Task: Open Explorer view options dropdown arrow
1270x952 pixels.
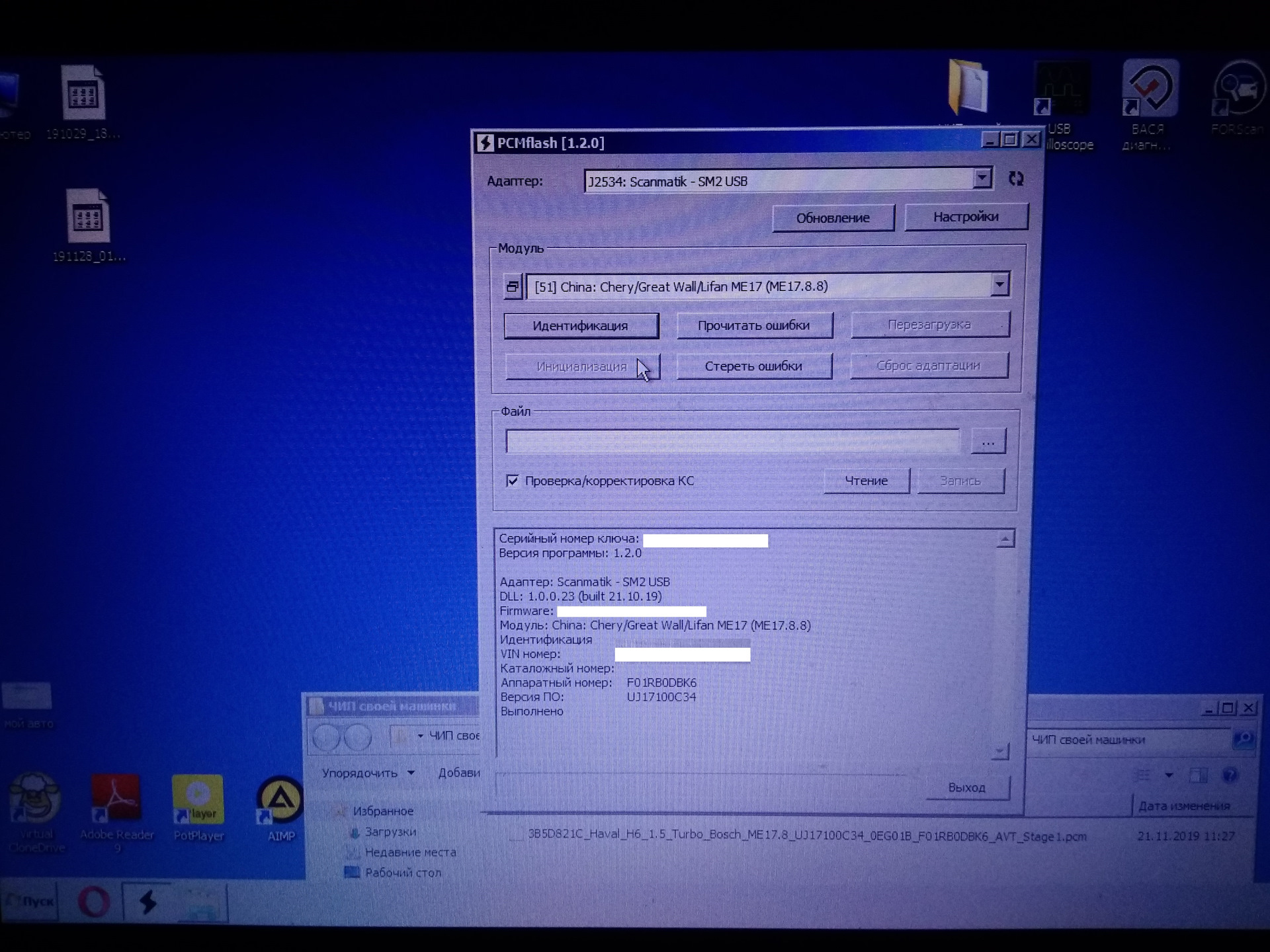Action: tap(1169, 775)
